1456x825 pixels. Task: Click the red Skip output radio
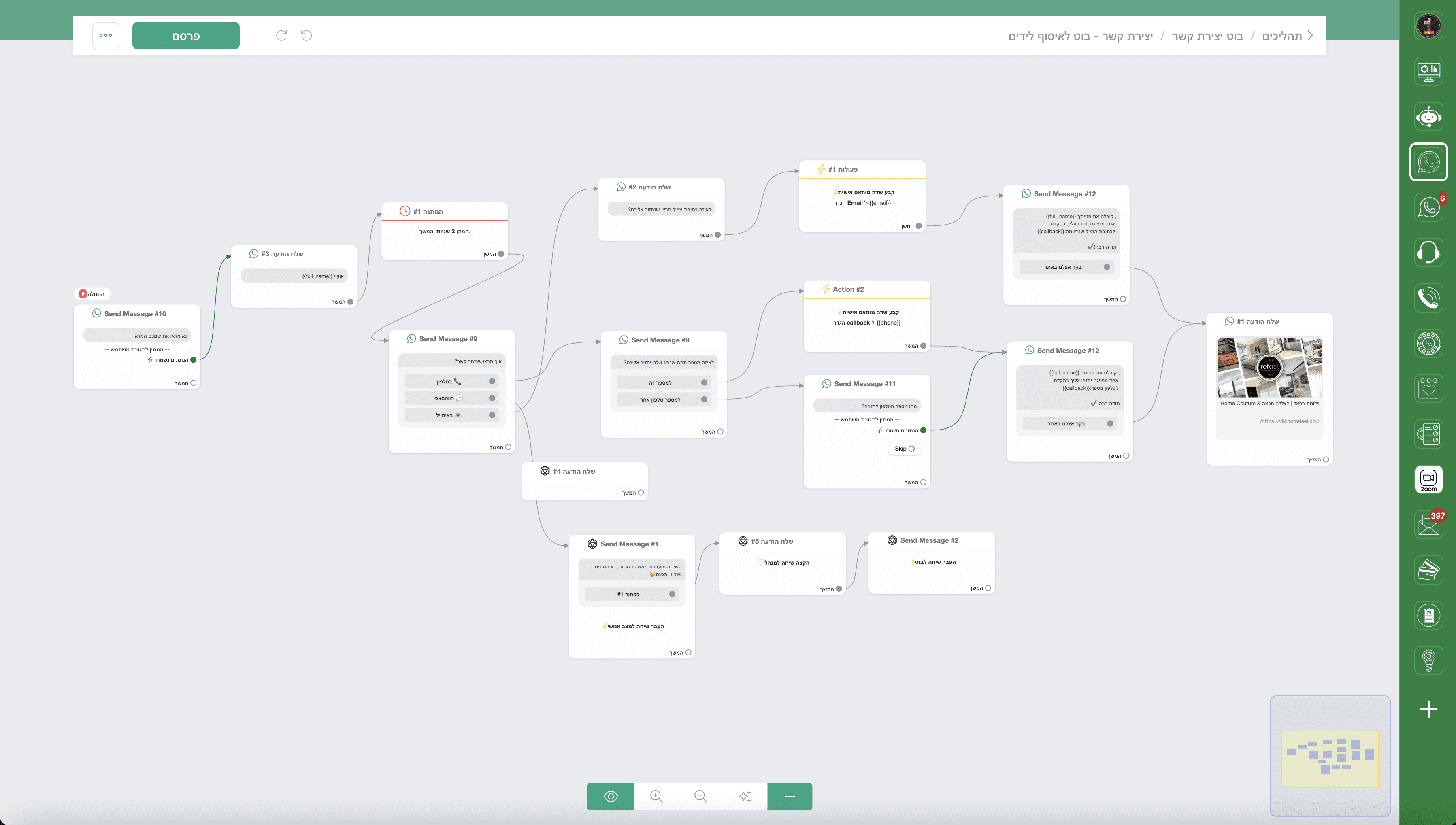click(911, 448)
